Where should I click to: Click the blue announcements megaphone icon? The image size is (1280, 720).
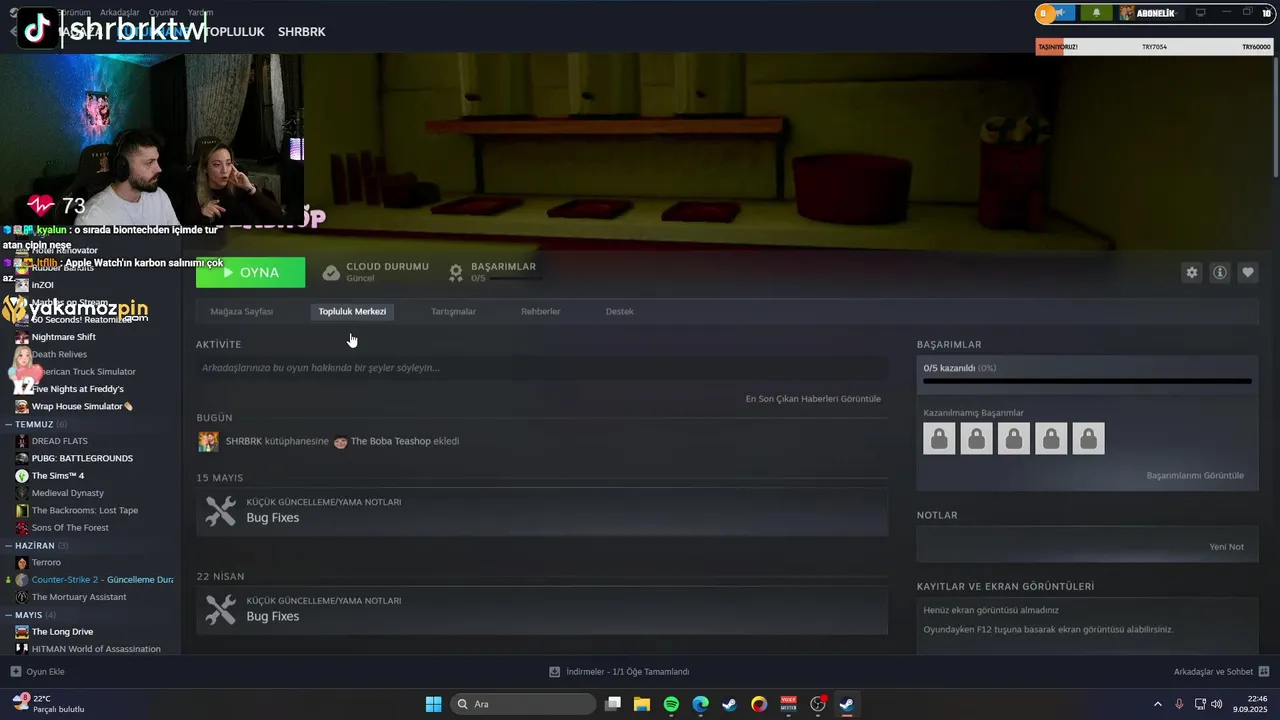tap(1062, 13)
